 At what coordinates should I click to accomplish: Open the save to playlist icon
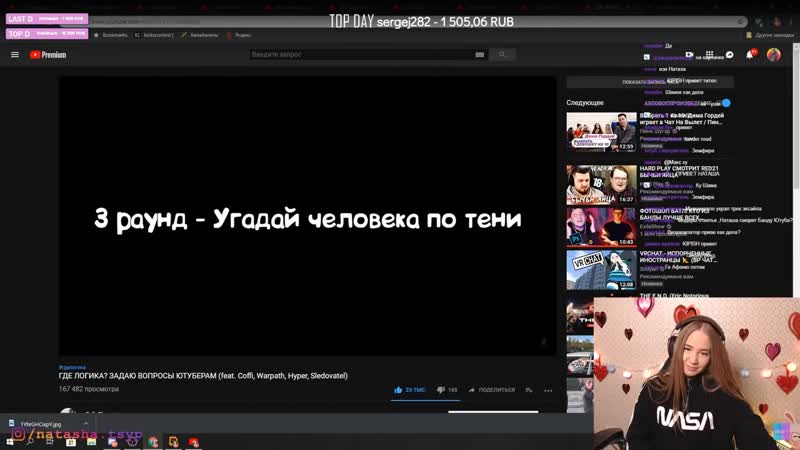click(x=529, y=390)
